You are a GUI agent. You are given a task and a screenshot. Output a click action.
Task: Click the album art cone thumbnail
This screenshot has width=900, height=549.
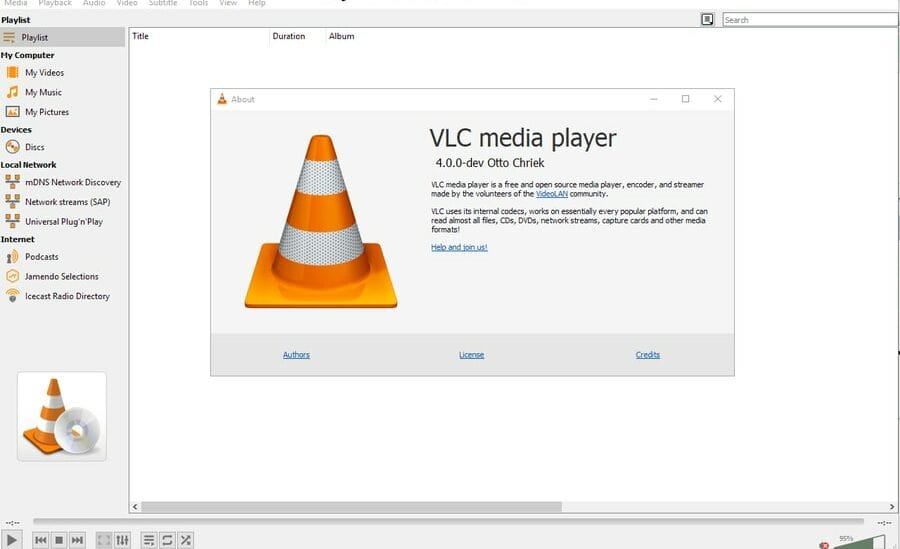click(62, 416)
